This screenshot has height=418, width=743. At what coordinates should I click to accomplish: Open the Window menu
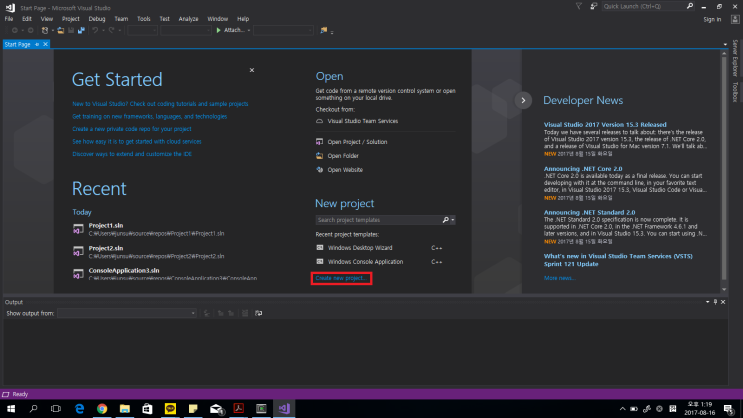tap(217, 19)
